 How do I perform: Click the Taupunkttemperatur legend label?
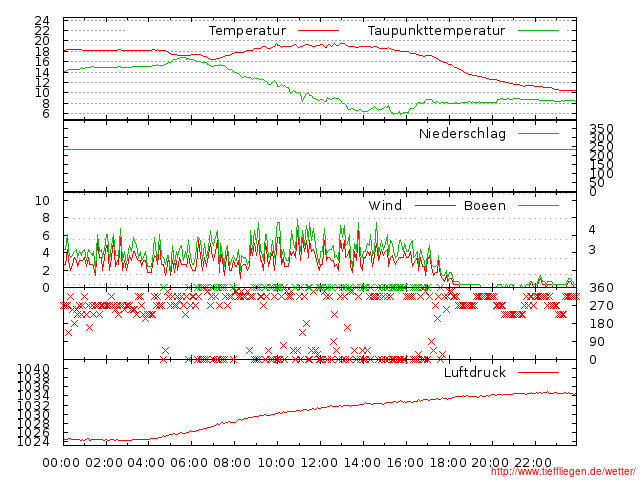coord(436,31)
